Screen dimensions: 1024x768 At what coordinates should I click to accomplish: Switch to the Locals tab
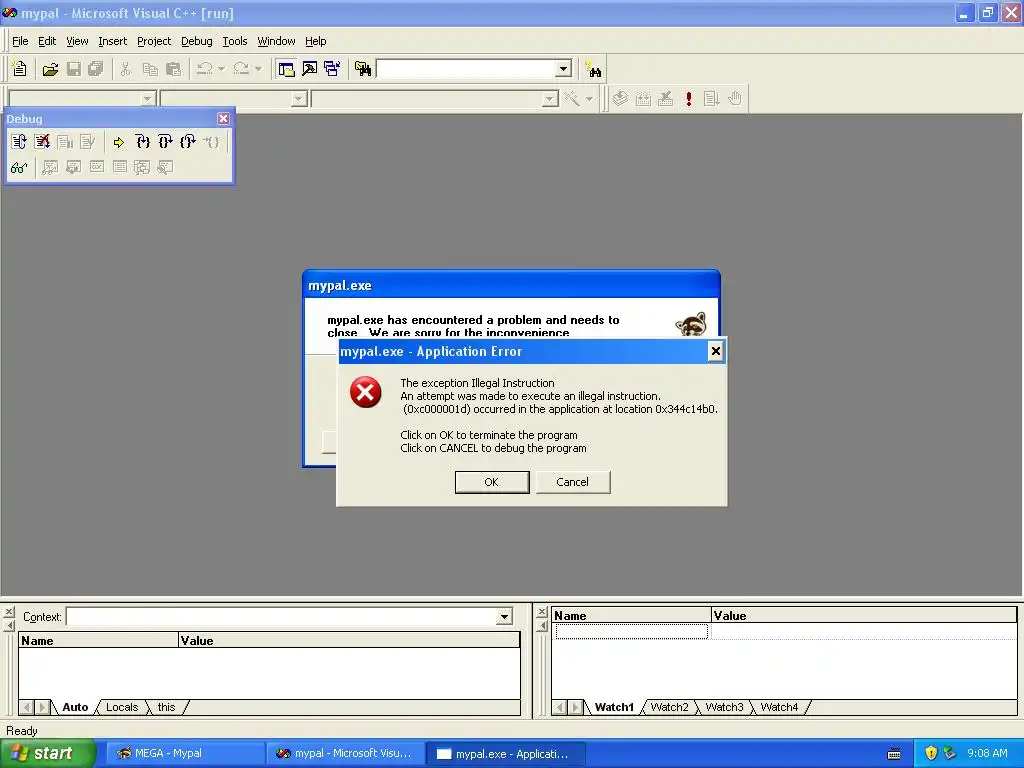[x=122, y=707]
